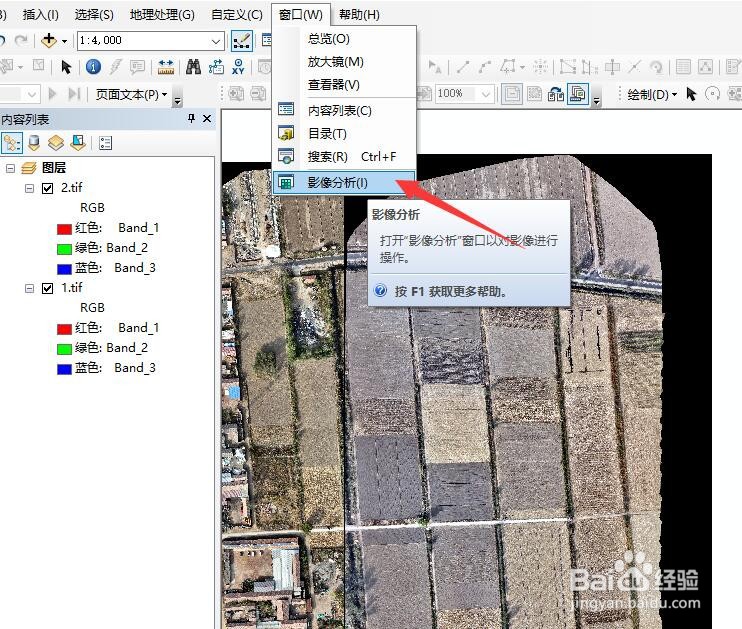Image resolution: width=742 pixels, height=629 pixels.
Task: Click the Focus Data Frame icon
Action: tap(534, 94)
